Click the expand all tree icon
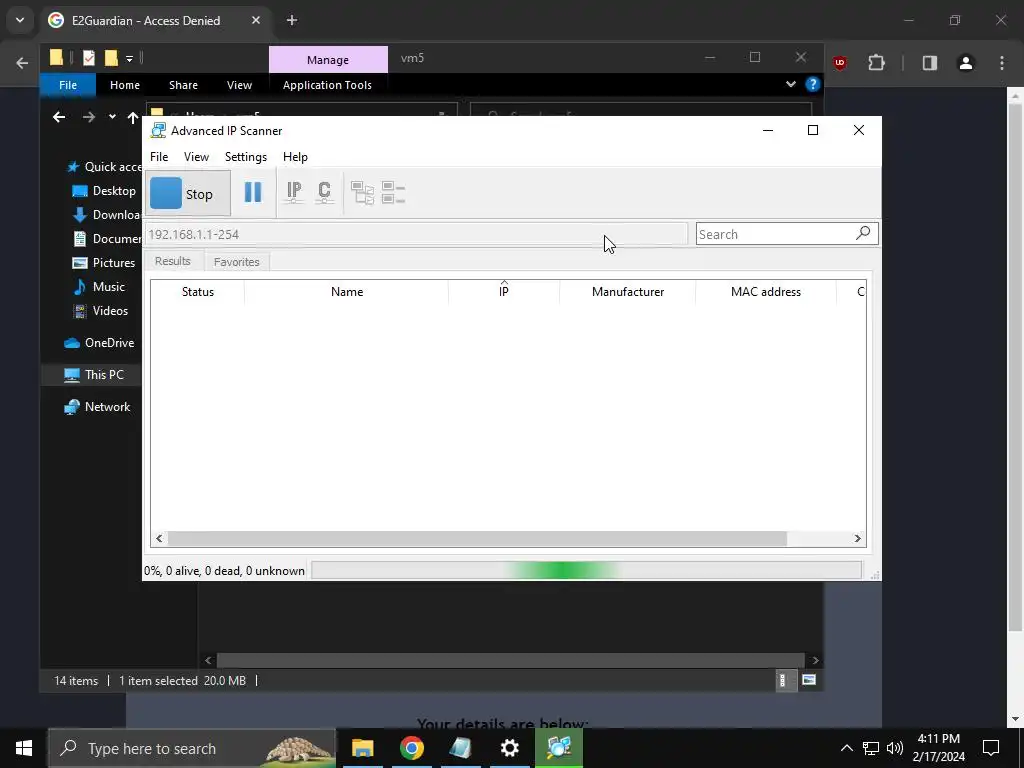This screenshot has height=768, width=1024. click(362, 193)
